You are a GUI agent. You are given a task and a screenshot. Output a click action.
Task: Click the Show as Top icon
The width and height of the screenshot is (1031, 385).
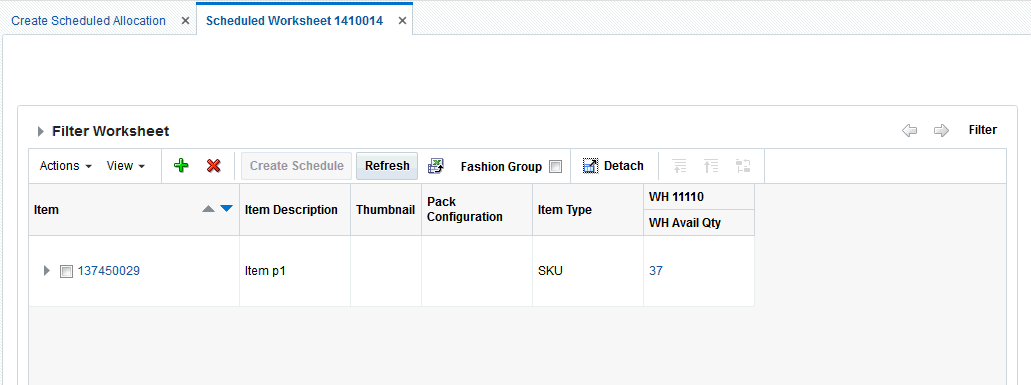(744, 166)
